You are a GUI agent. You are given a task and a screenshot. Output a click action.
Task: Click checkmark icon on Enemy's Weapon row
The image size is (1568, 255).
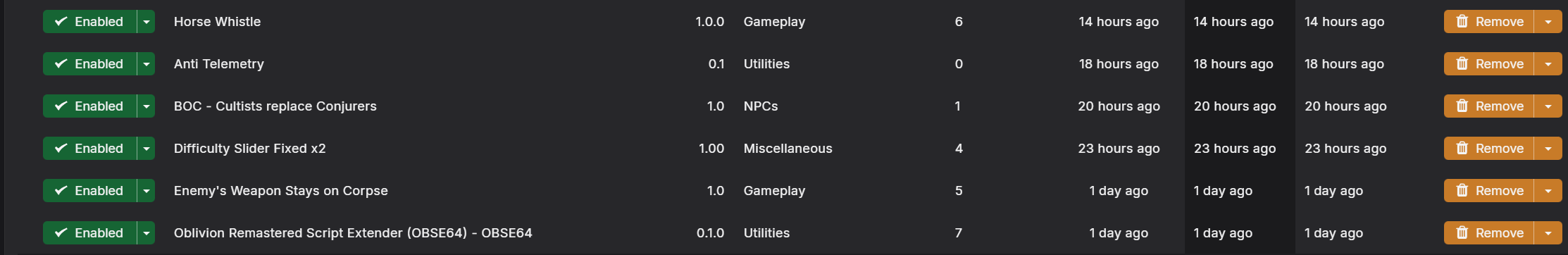pyautogui.click(x=61, y=191)
